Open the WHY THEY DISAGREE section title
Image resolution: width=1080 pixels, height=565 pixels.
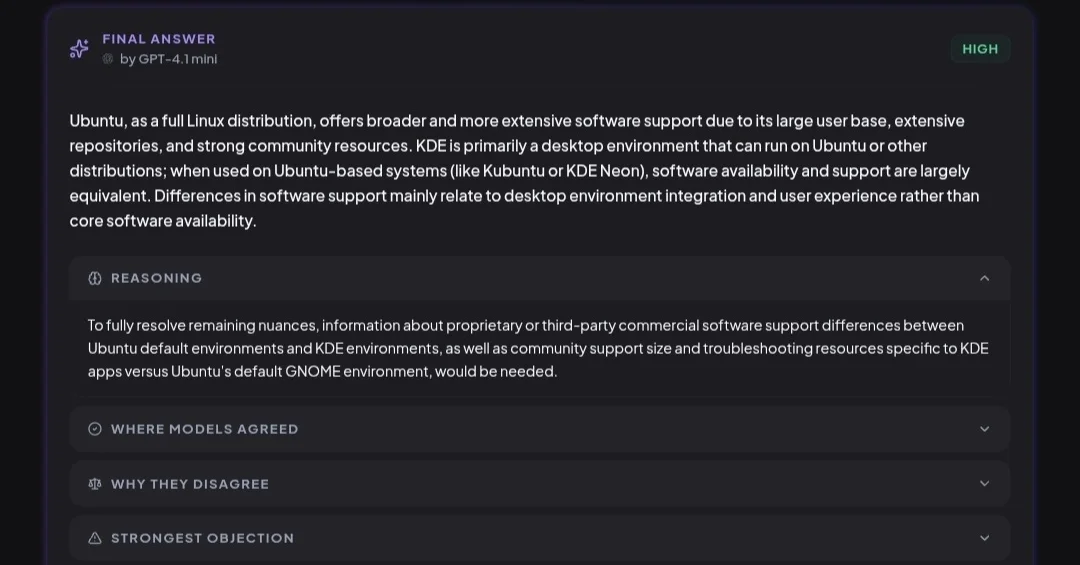189,484
